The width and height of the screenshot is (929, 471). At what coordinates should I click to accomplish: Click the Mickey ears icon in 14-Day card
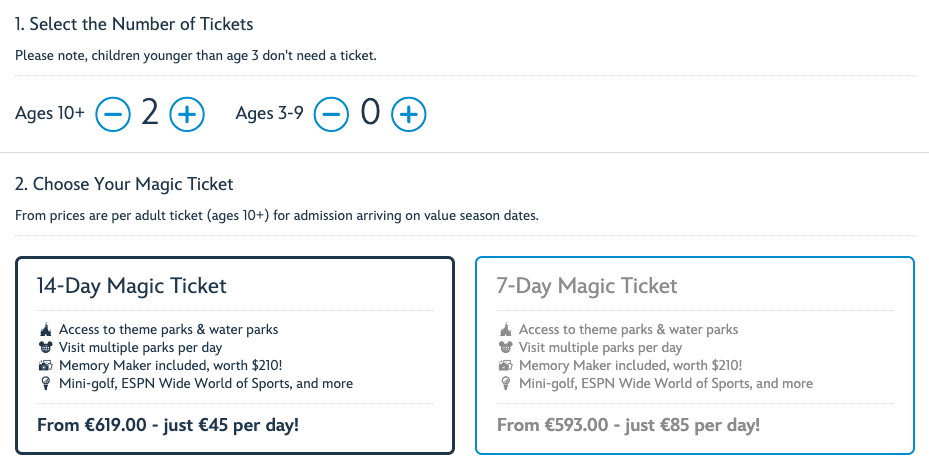44,348
